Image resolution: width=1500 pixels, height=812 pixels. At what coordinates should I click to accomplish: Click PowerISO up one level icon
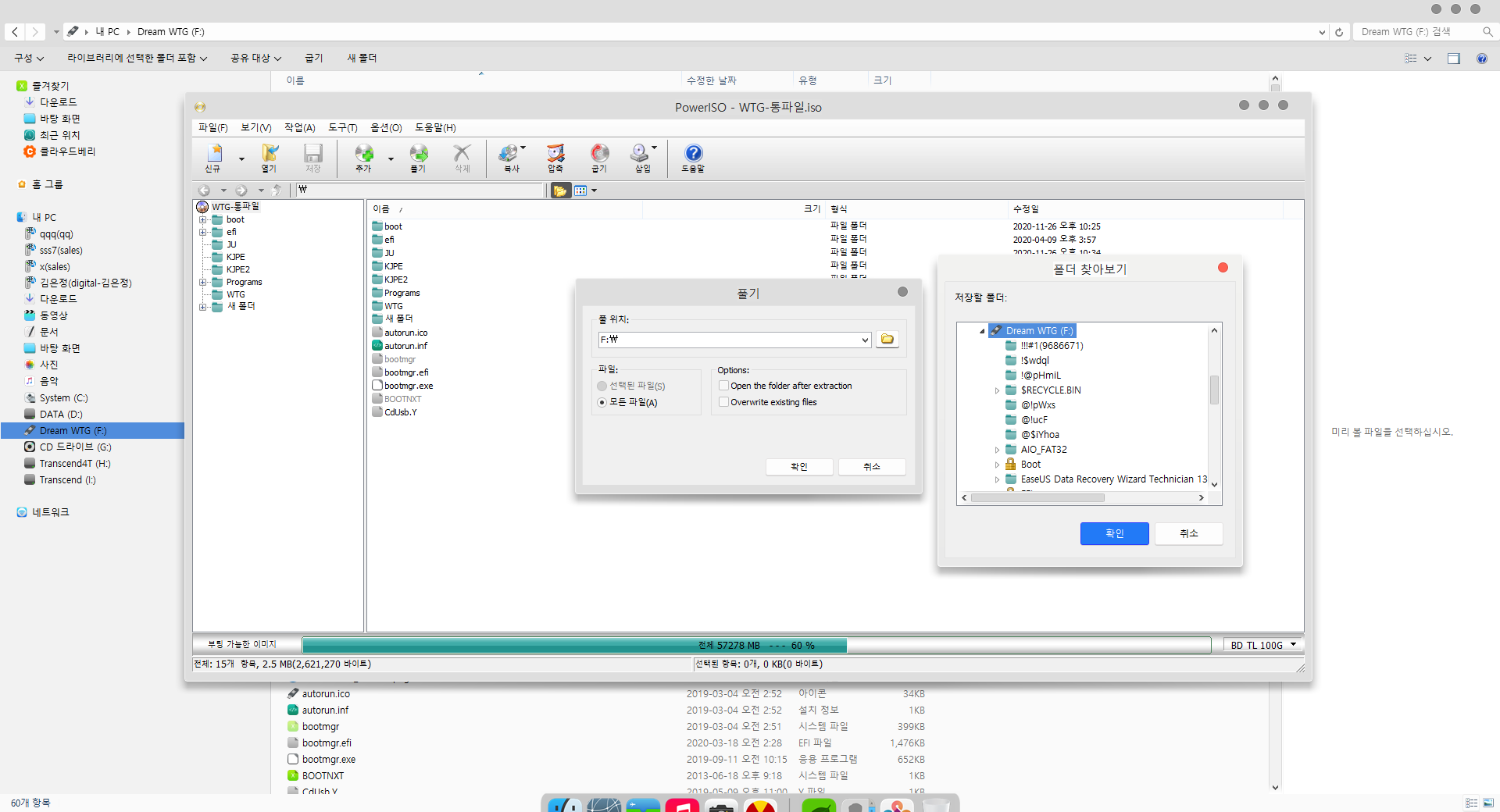[277, 191]
